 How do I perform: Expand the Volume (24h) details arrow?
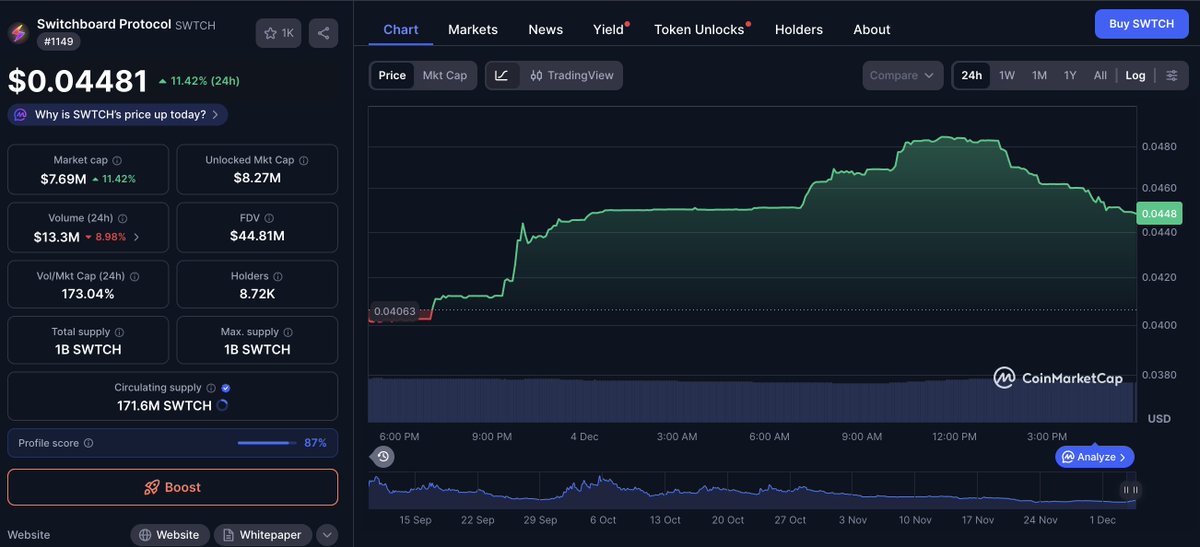[137, 237]
